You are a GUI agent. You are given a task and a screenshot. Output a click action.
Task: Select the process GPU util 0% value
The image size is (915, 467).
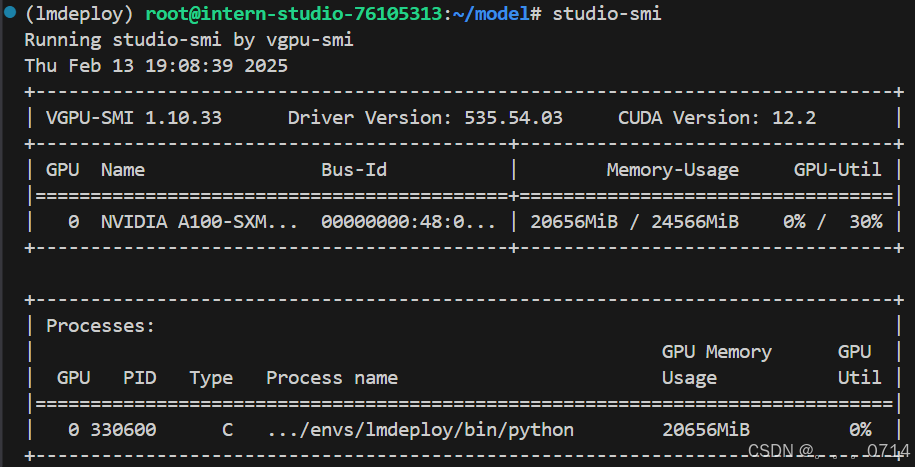[860, 430]
